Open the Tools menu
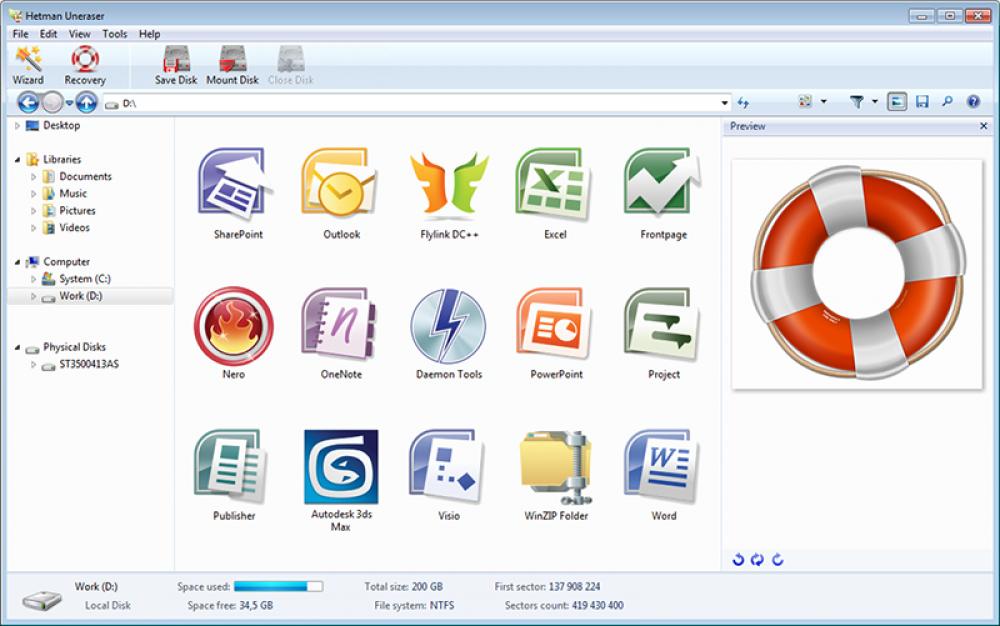This screenshot has width=1000, height=626. [114, 33]
